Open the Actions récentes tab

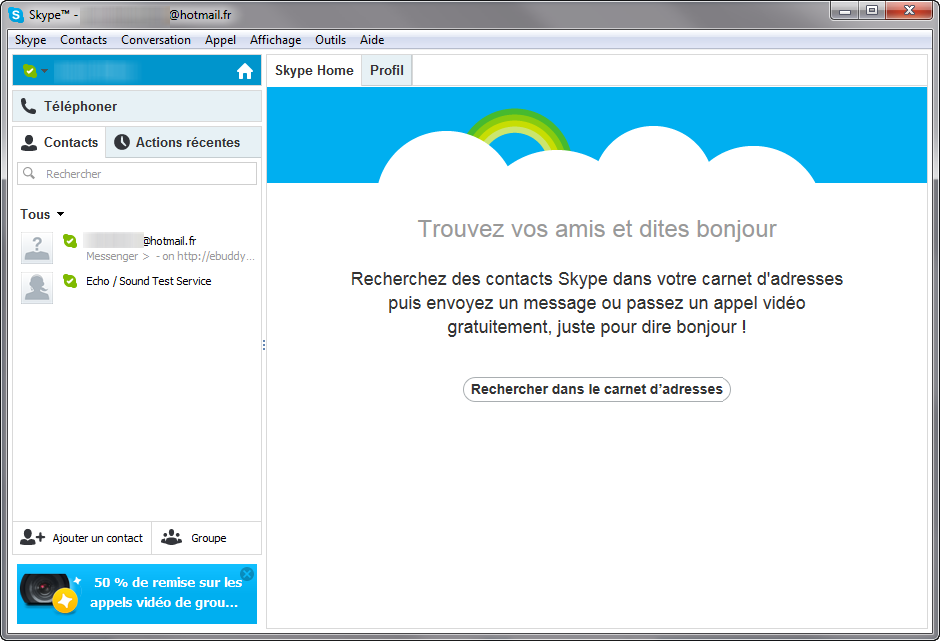coord(177,143)
